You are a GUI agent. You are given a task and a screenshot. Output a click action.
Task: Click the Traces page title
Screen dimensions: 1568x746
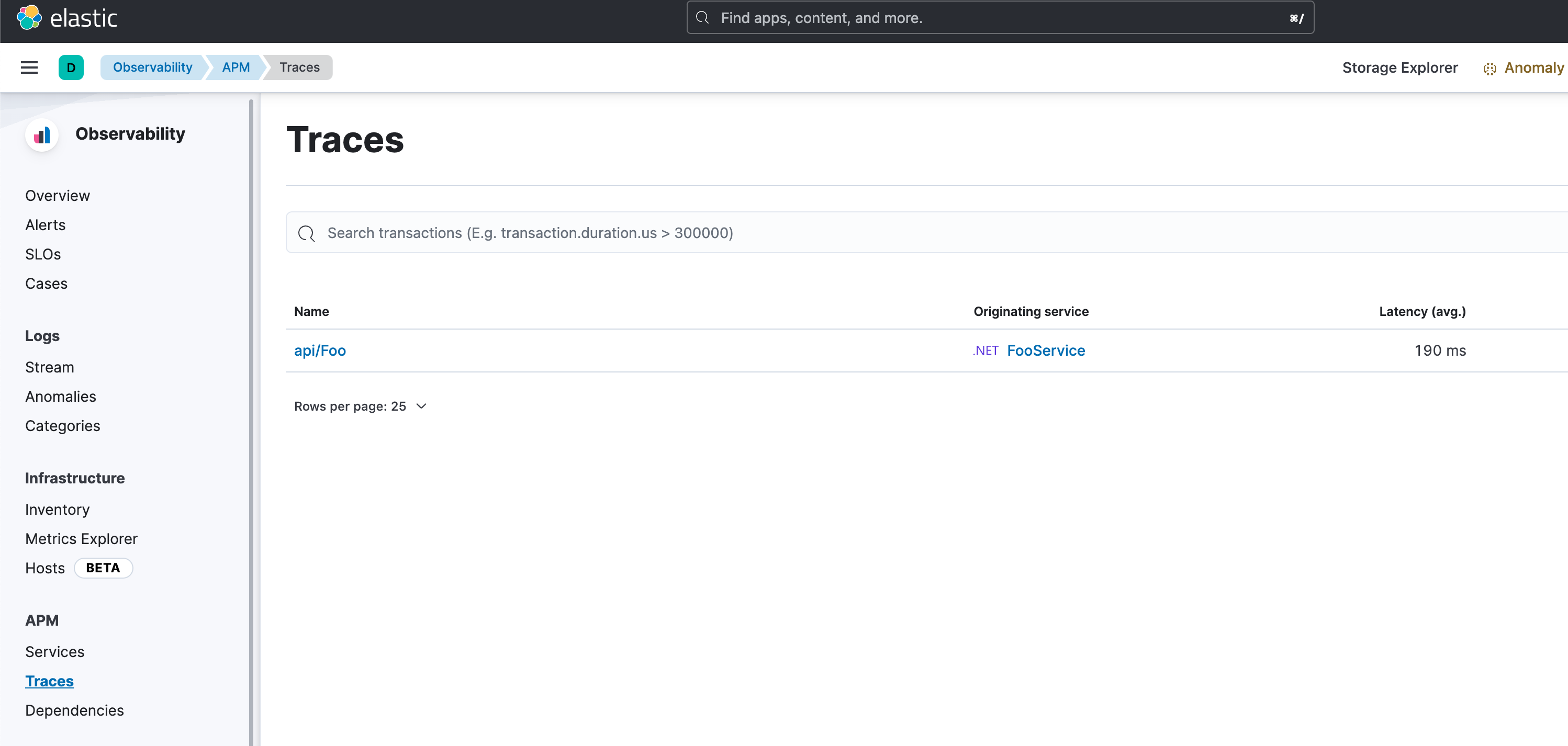point(344,139)
